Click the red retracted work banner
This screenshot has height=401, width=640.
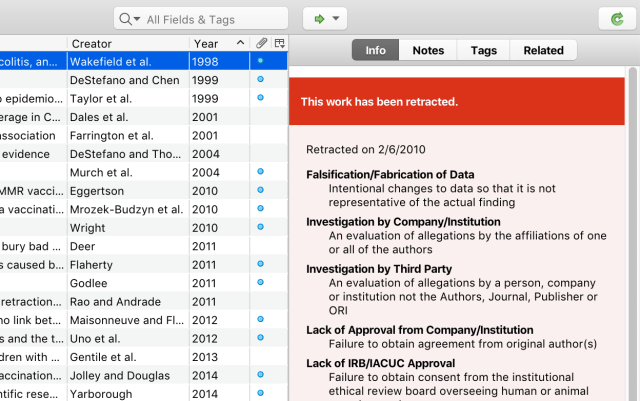click(462, 102)
